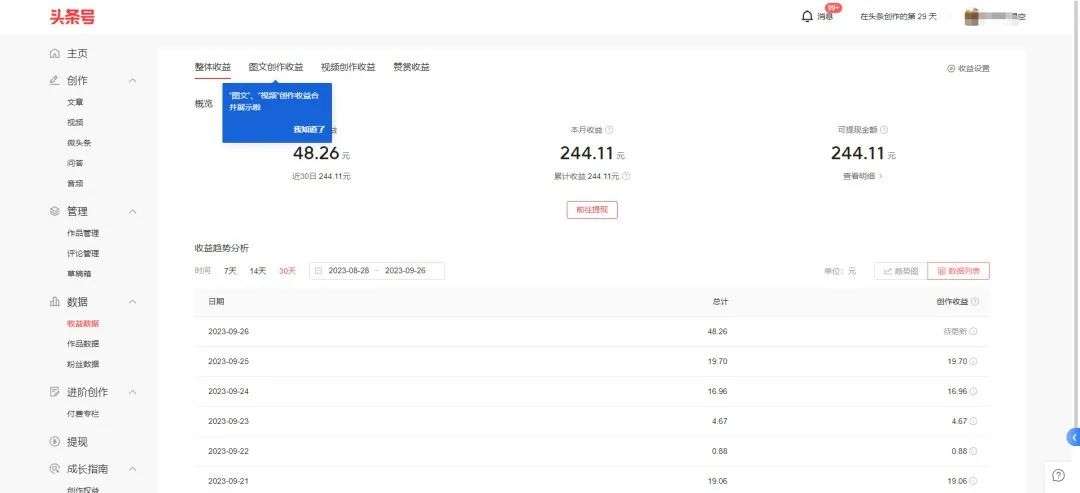Click the icon beside 成长指南
This screenshot has height=493, width=1080.
point(54,469)
